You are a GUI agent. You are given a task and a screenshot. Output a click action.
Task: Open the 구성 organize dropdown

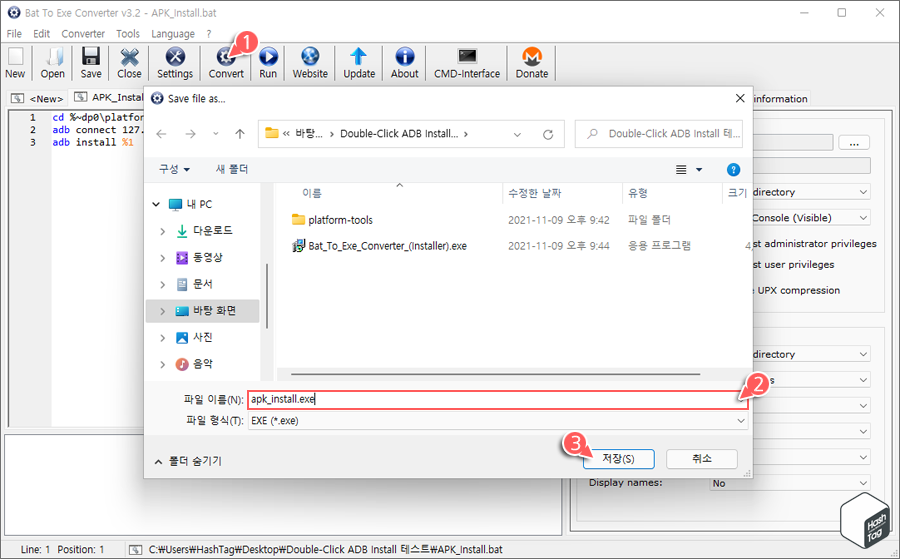(x=174, y=169)
